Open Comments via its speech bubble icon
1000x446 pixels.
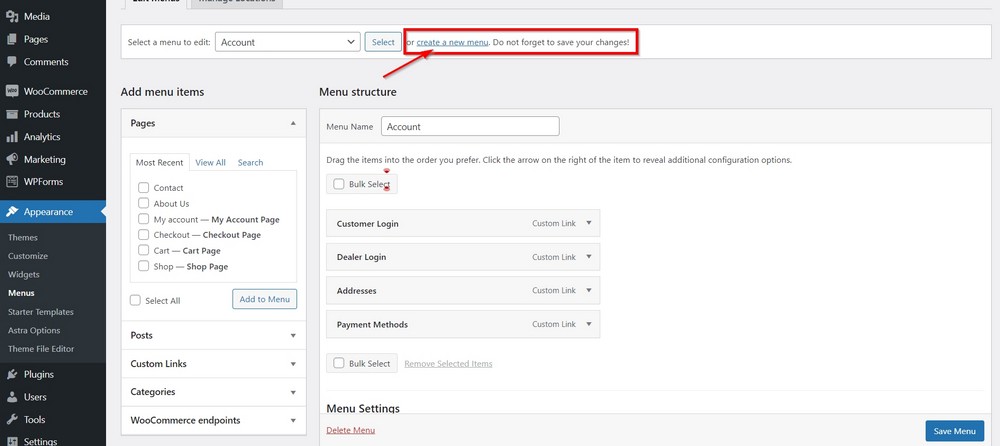tap(12, 62)
